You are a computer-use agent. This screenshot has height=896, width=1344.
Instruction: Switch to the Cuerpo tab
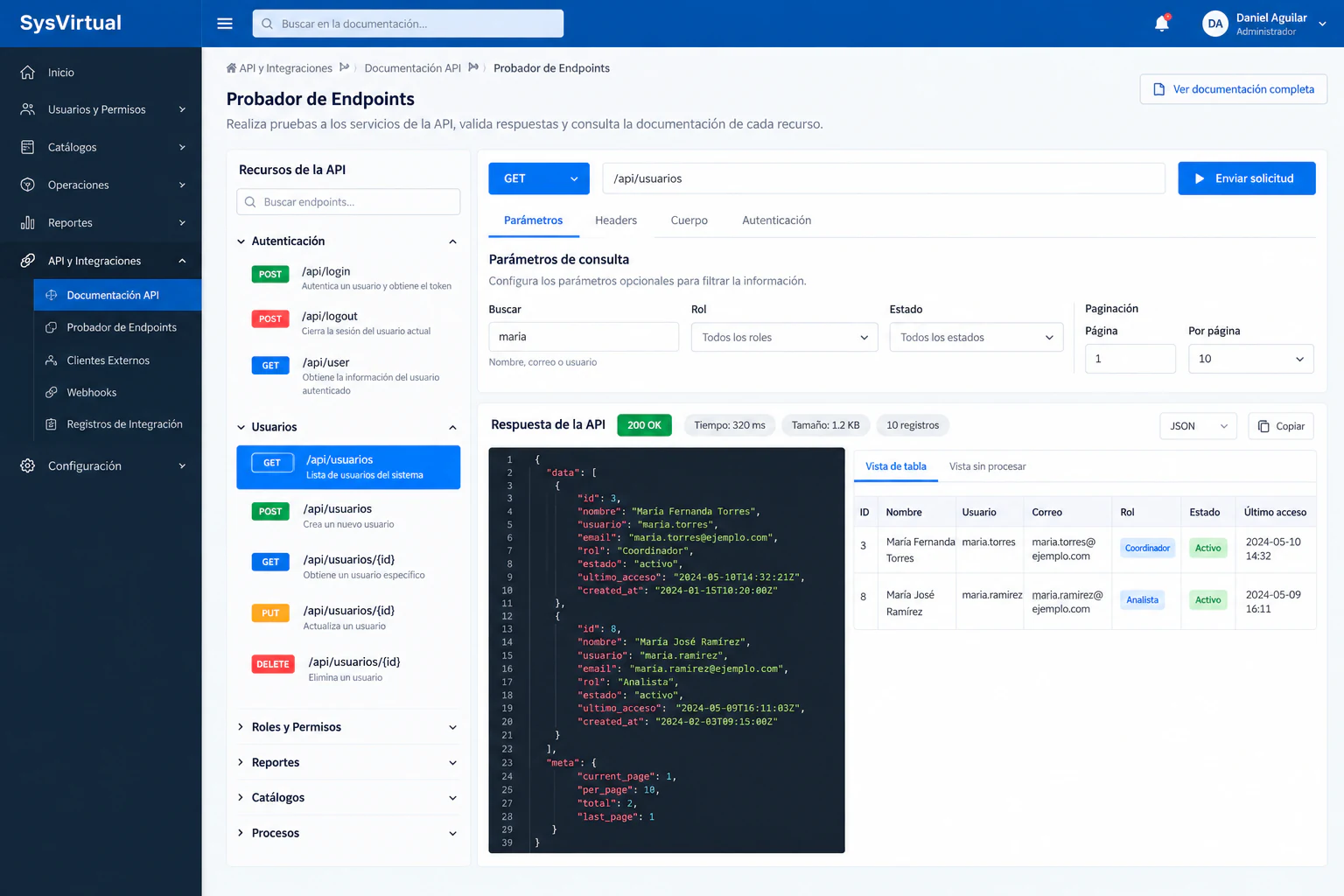pos(689,220)
